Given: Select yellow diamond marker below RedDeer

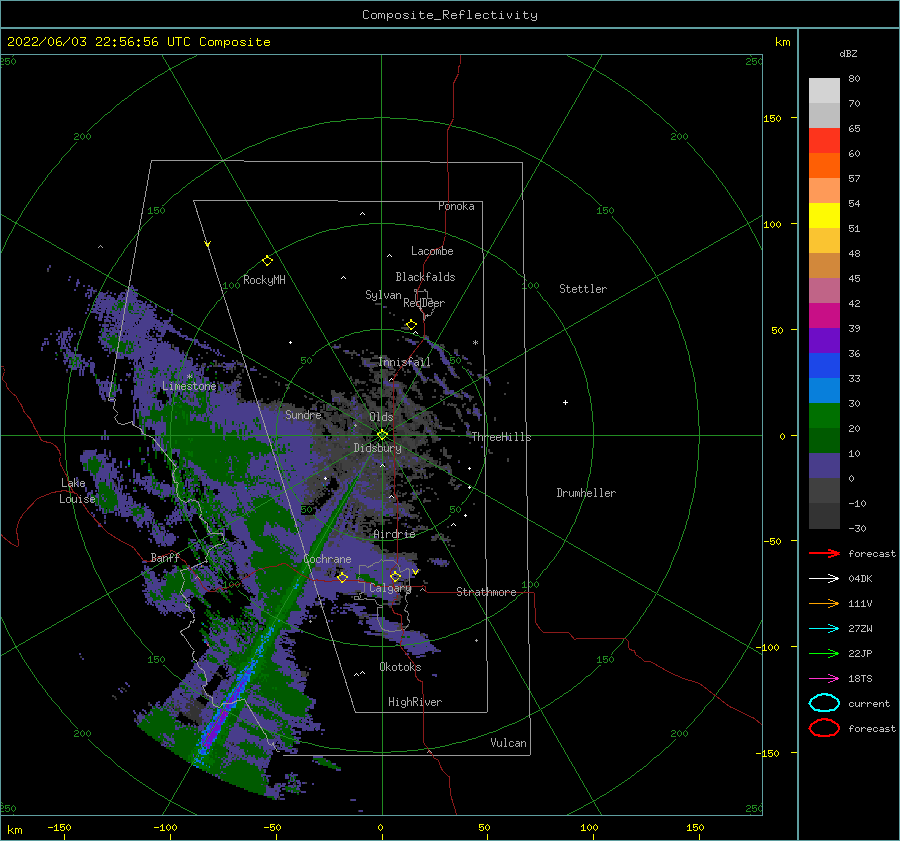Looking at the screenshot, I should pyautogui.click(x=412, y=325).
